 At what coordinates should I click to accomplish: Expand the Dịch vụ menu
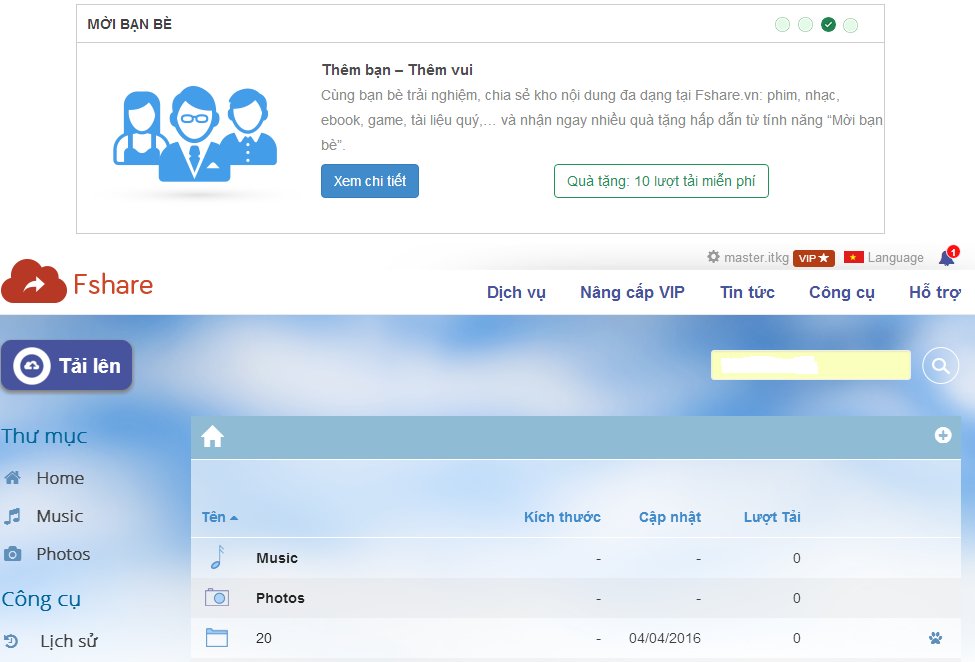coord(516,292)
